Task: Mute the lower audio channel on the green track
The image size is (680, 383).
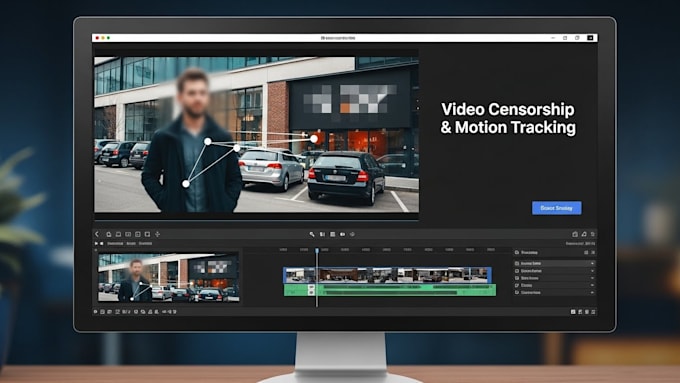Action: [x=311, y=293]
